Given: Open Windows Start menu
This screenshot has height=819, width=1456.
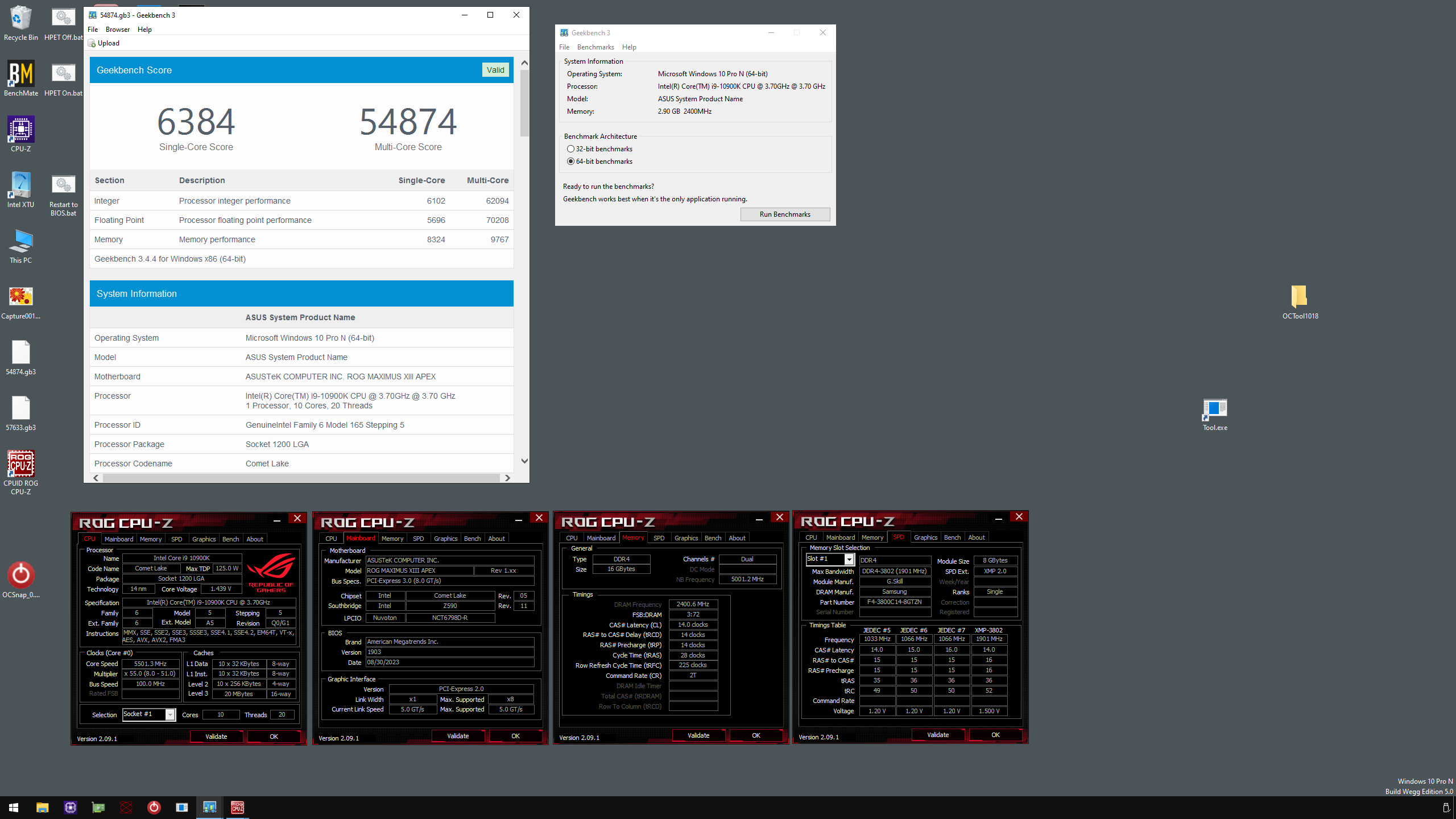Looking at the screenshot, I should [x=14, y=807].
